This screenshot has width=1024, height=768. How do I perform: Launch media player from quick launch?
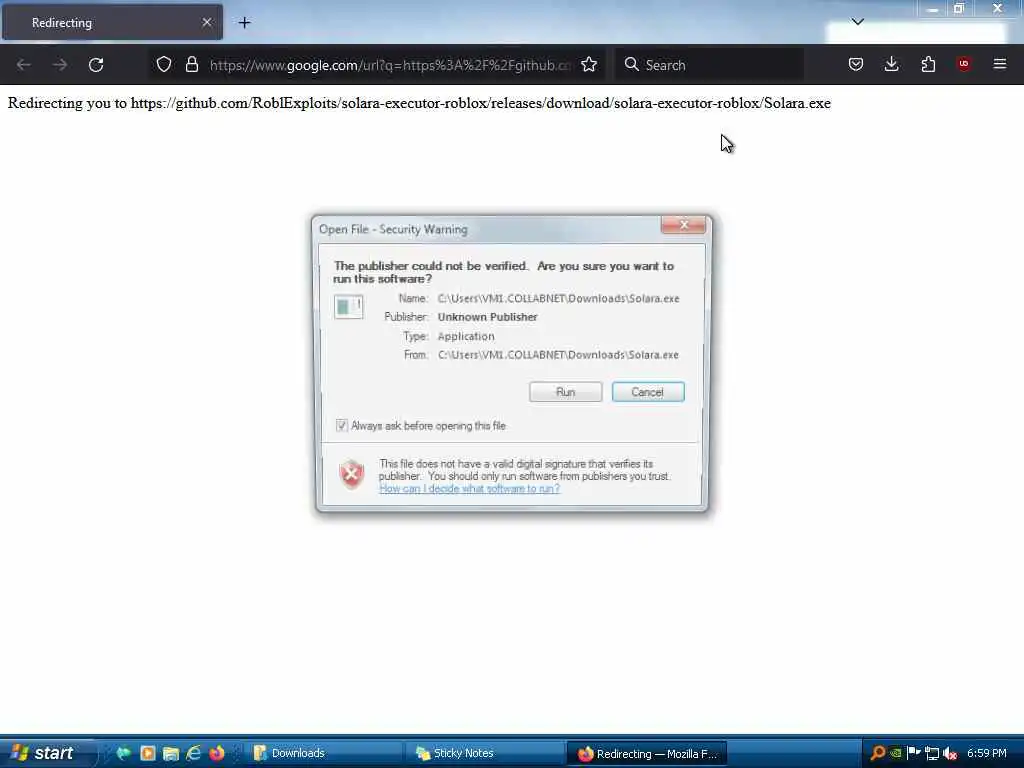148,753
